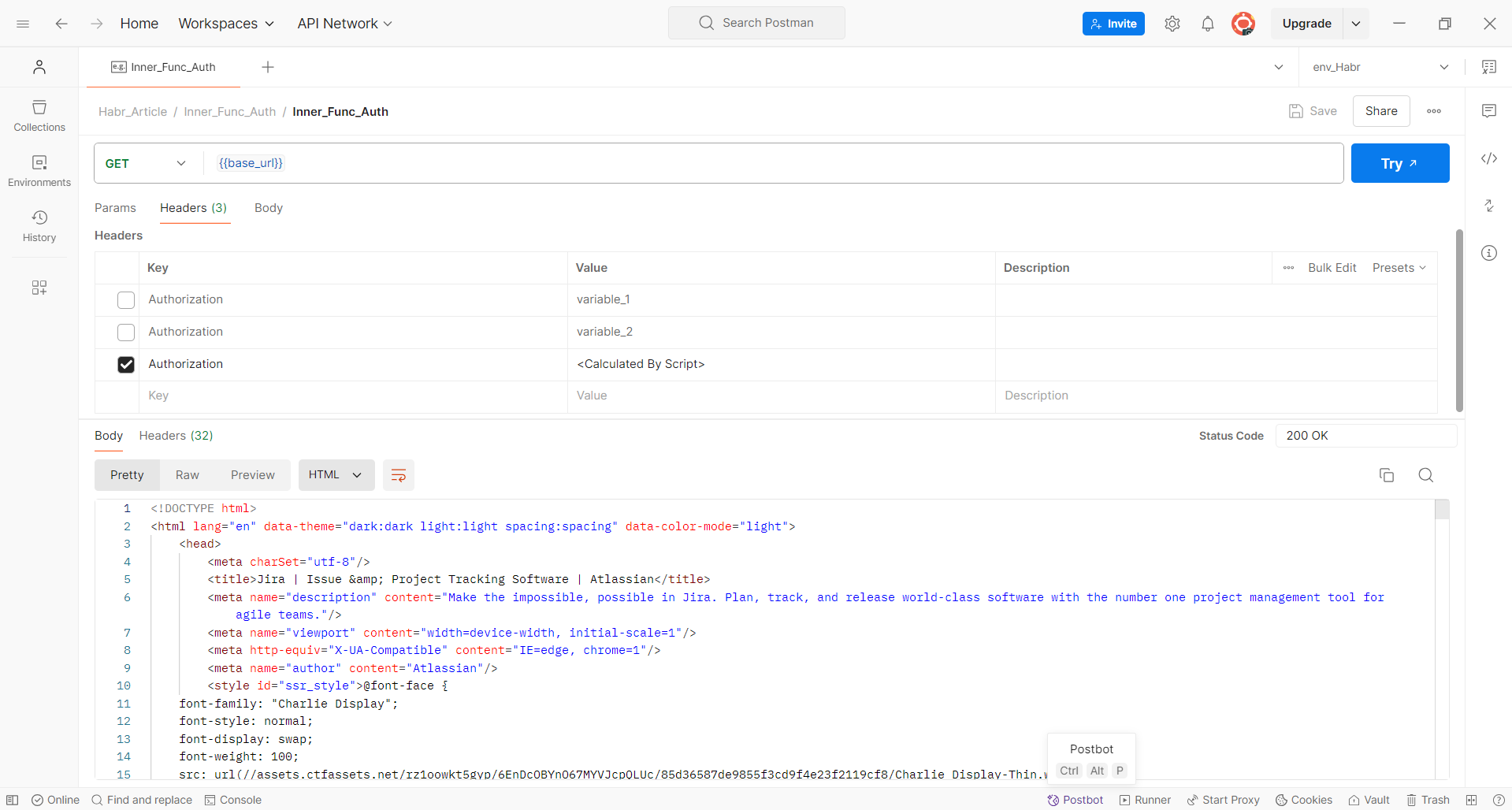
Task: Open the Upgrade dropdown arrow
Action: pyautogui.click(x=1356, y=24)
